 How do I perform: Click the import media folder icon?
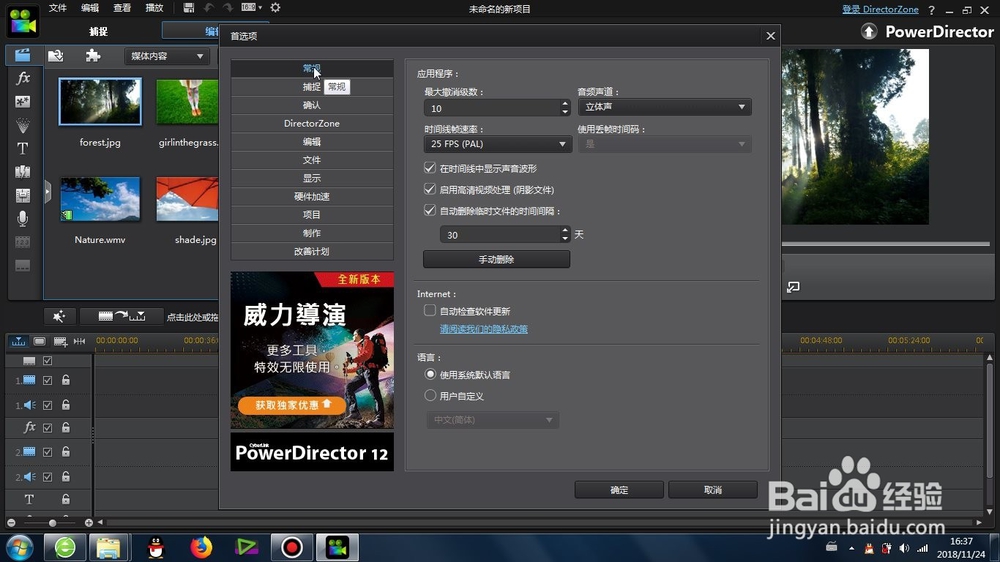tap(56, 55)
